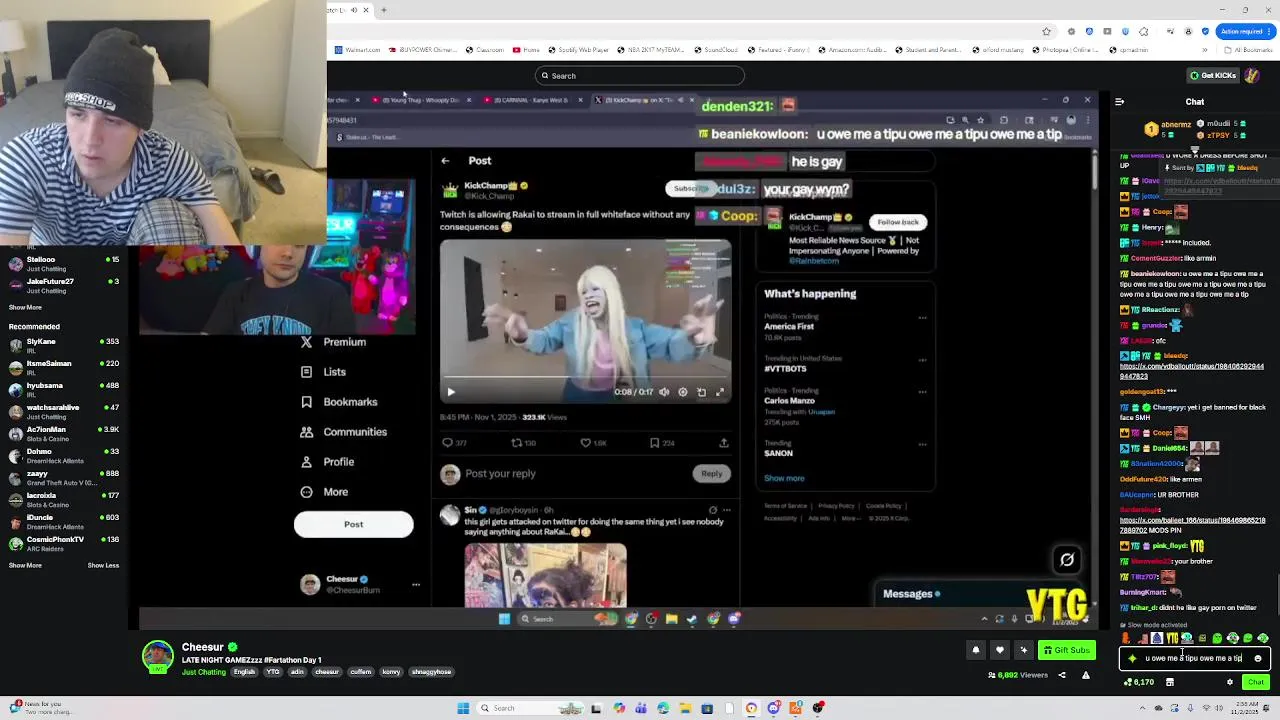Image resolution: width=1280 pixels, height=720 pixels.
Task: Open Lists in the X sidebar
Action: click(323, 372)
